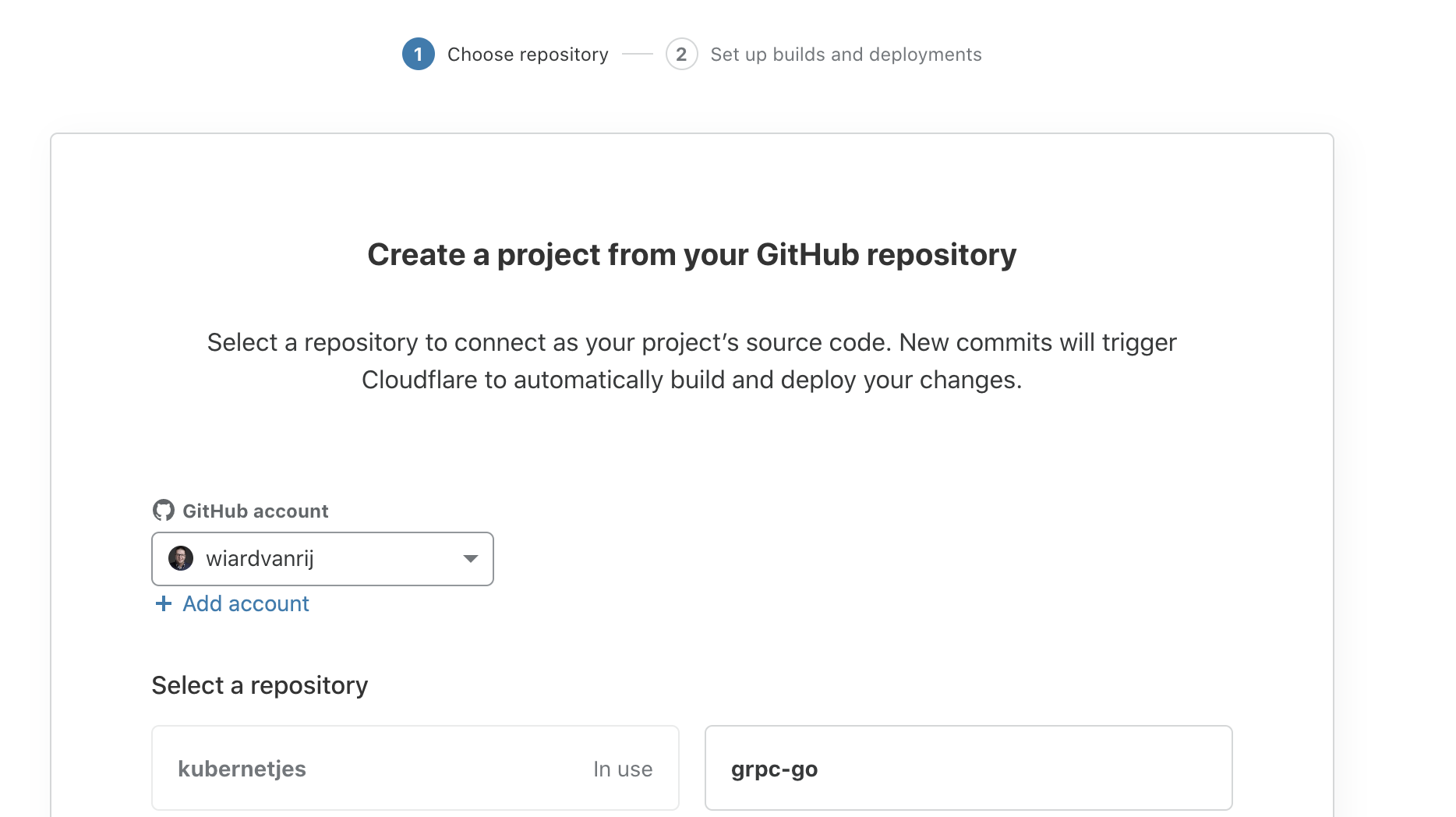The image size is (1456, 817).
Task: Open the GitHub account dropdown
Action: (323, 559)
